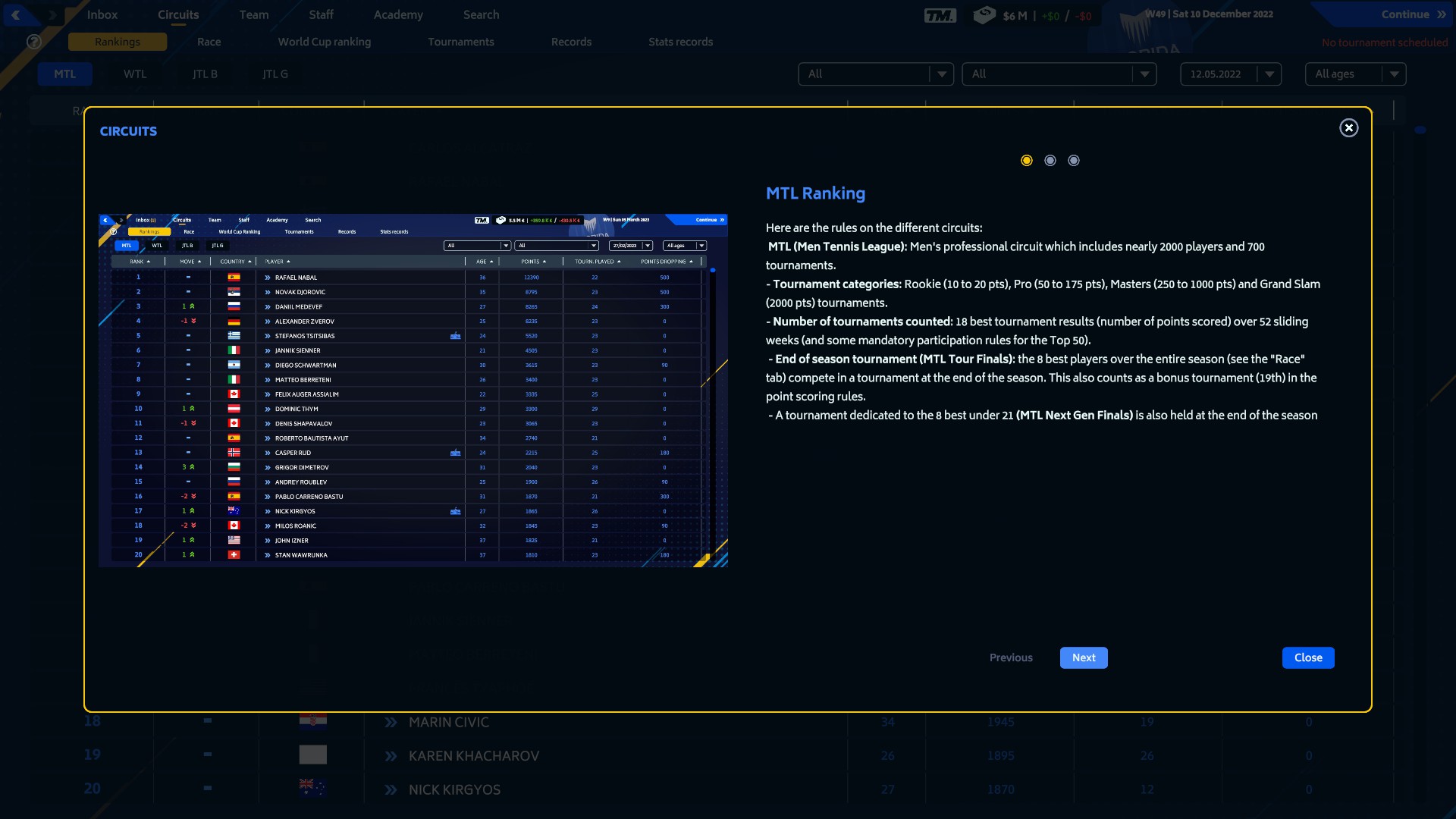1456x819 pixels.
Task: Click the money balance icon
Action: point(984,14)
